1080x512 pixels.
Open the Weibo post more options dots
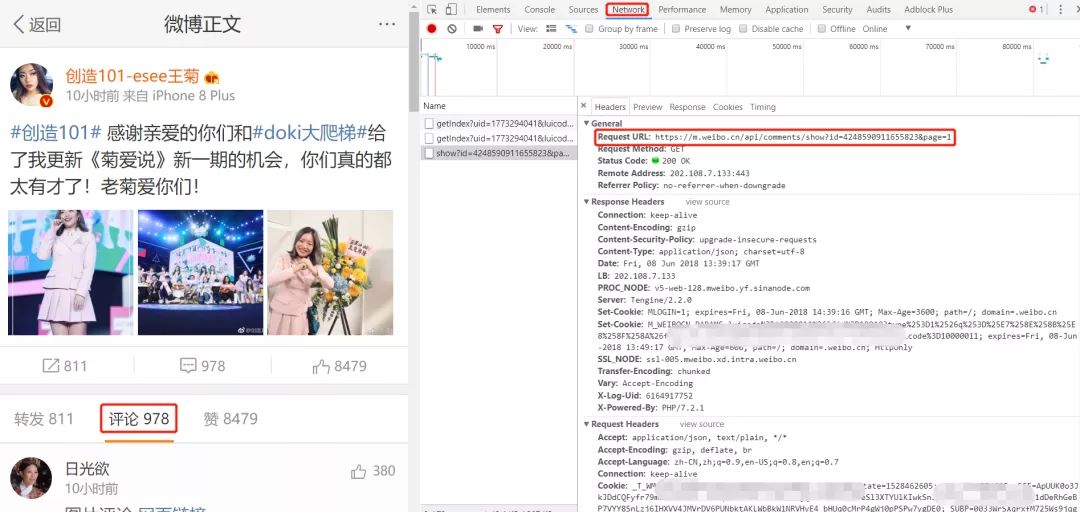point(386,25)
